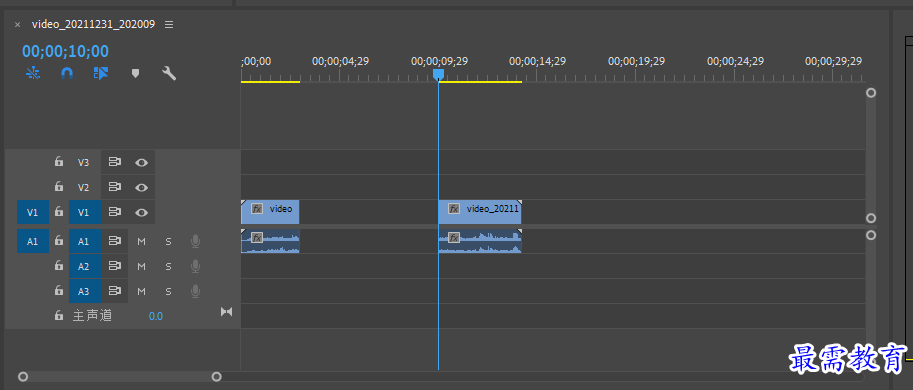Click bottom handle of video tracks vertical scrollbar
The width and height of the screenshot is (913, 390).
click(x=871, y=218)
